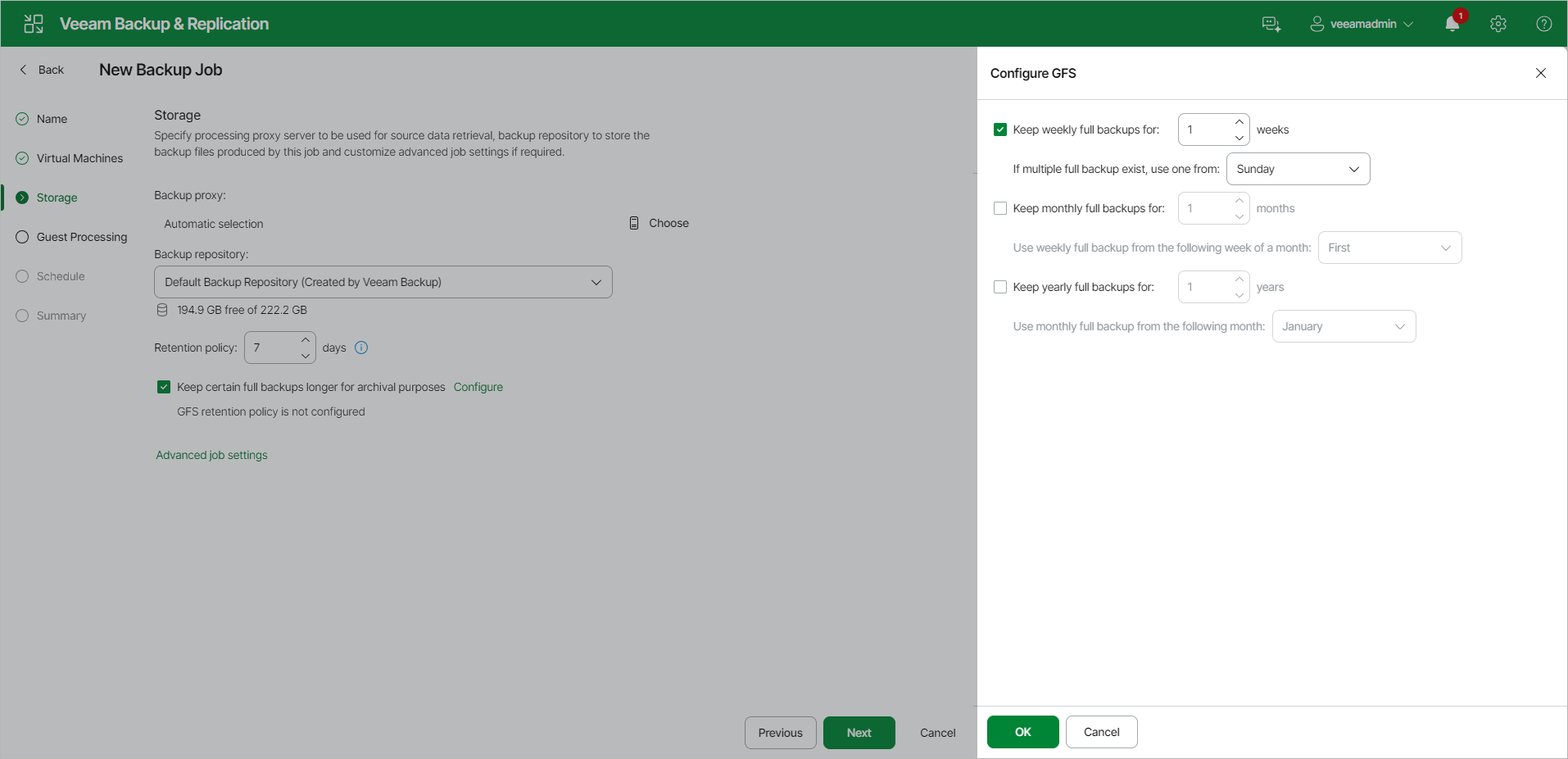Viewport: 1568px width, 759px height.
Task: Increase retention policy days
Action: coord(306,340)
